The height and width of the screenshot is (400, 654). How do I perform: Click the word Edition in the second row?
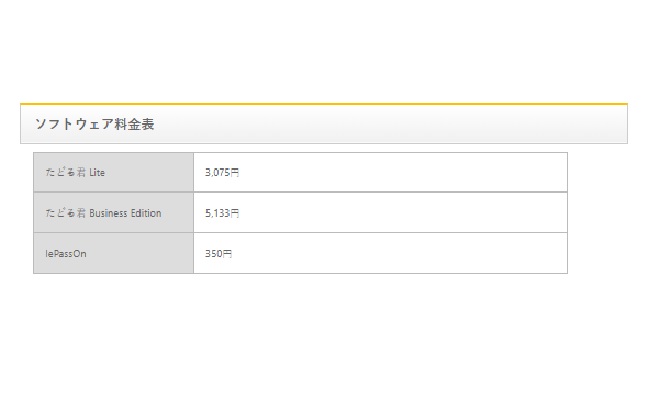pos(147,213)
